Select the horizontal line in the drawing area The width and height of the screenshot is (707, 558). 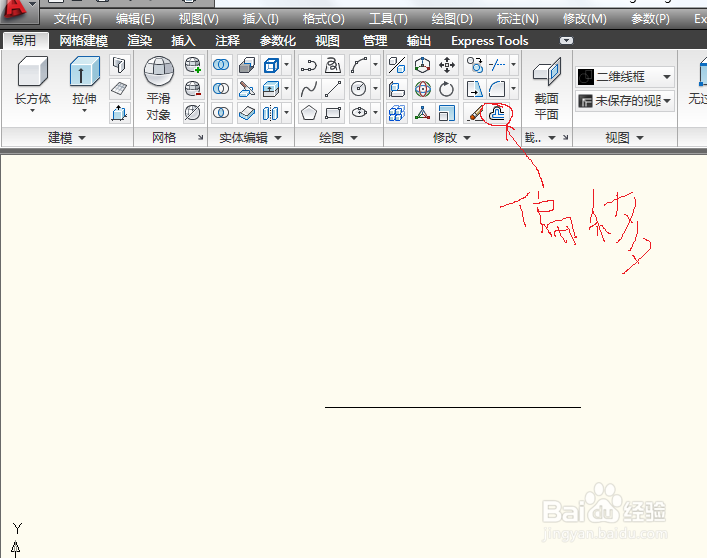click(x=453, y=407)
